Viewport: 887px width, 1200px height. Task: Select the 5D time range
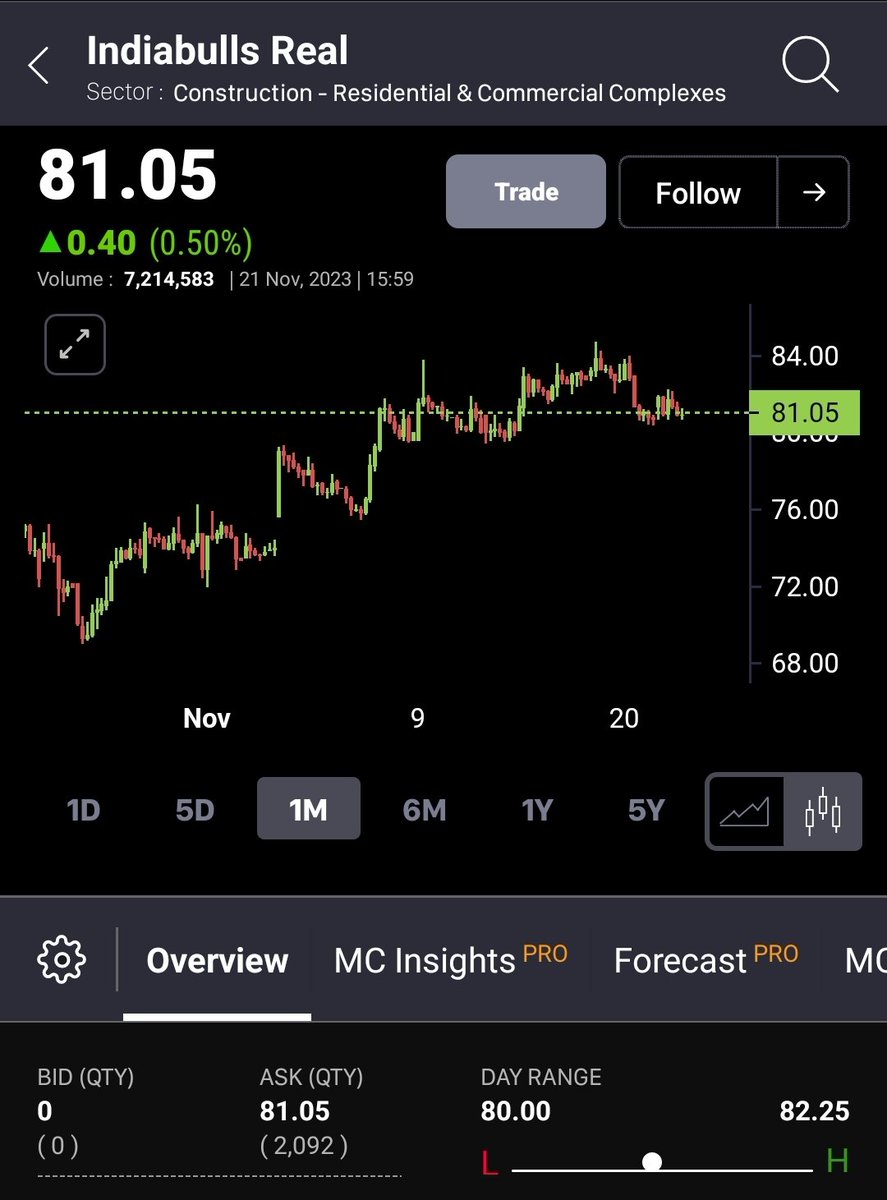(195, 809)
